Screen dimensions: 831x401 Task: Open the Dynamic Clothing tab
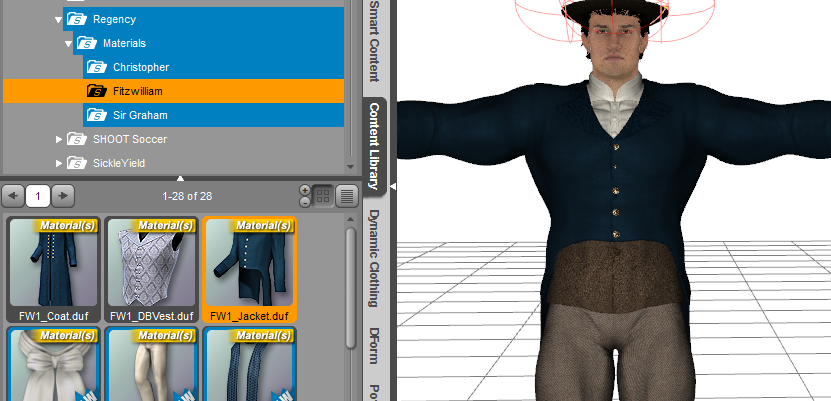374,259
